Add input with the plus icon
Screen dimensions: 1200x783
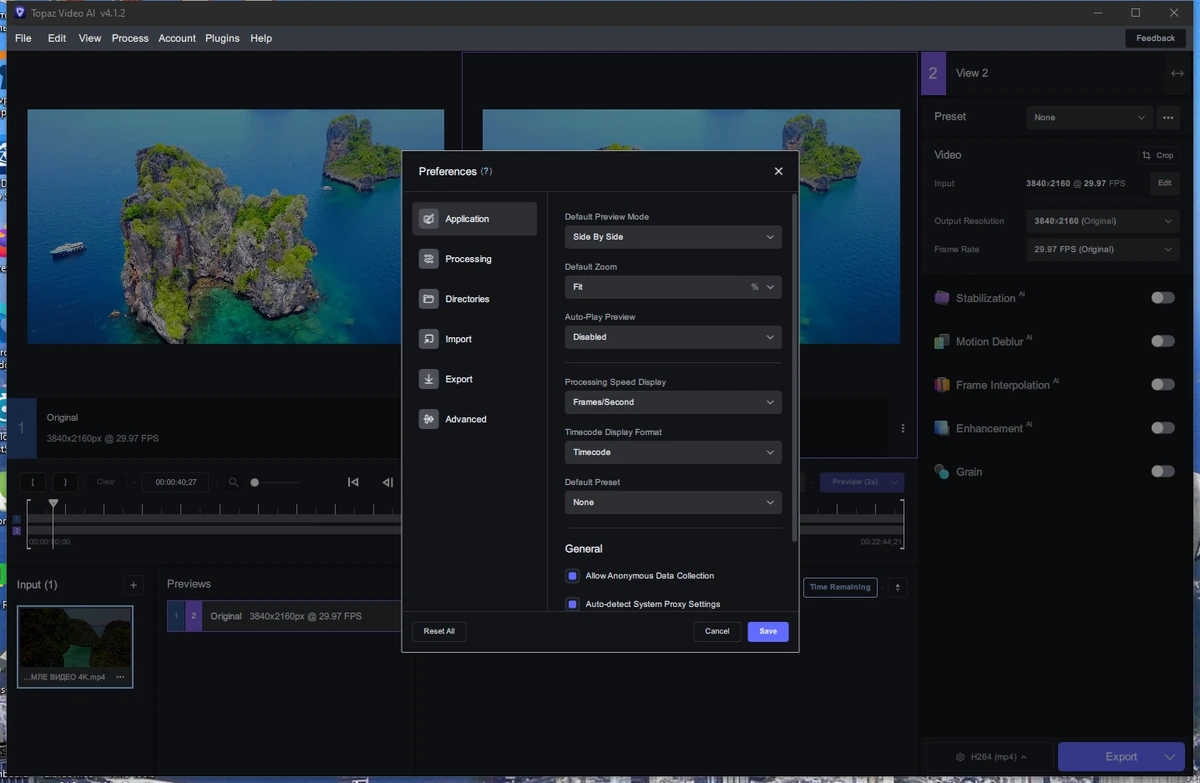[133, 585]
